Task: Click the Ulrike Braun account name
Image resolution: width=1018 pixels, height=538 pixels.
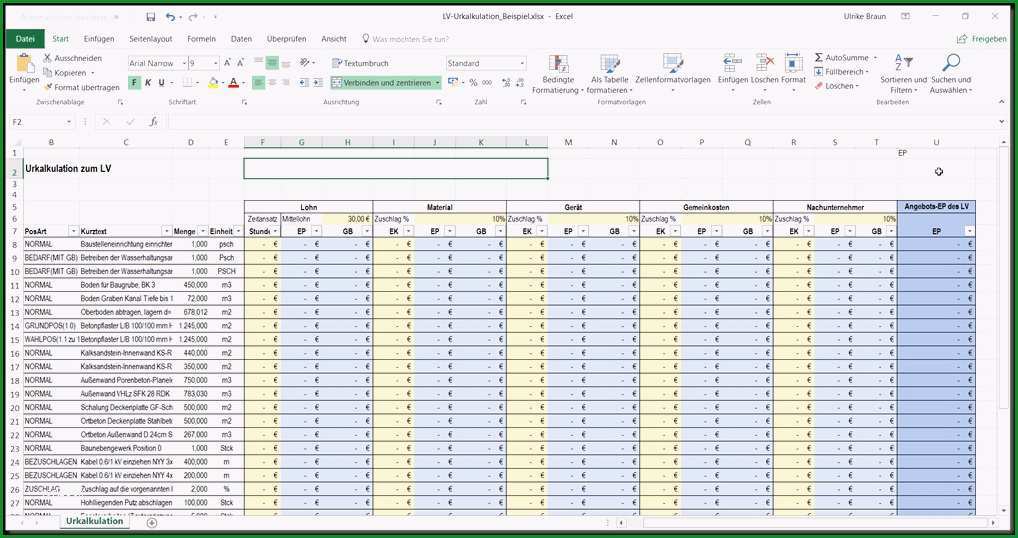Action: pyautogui.click(x=865, y=17)
